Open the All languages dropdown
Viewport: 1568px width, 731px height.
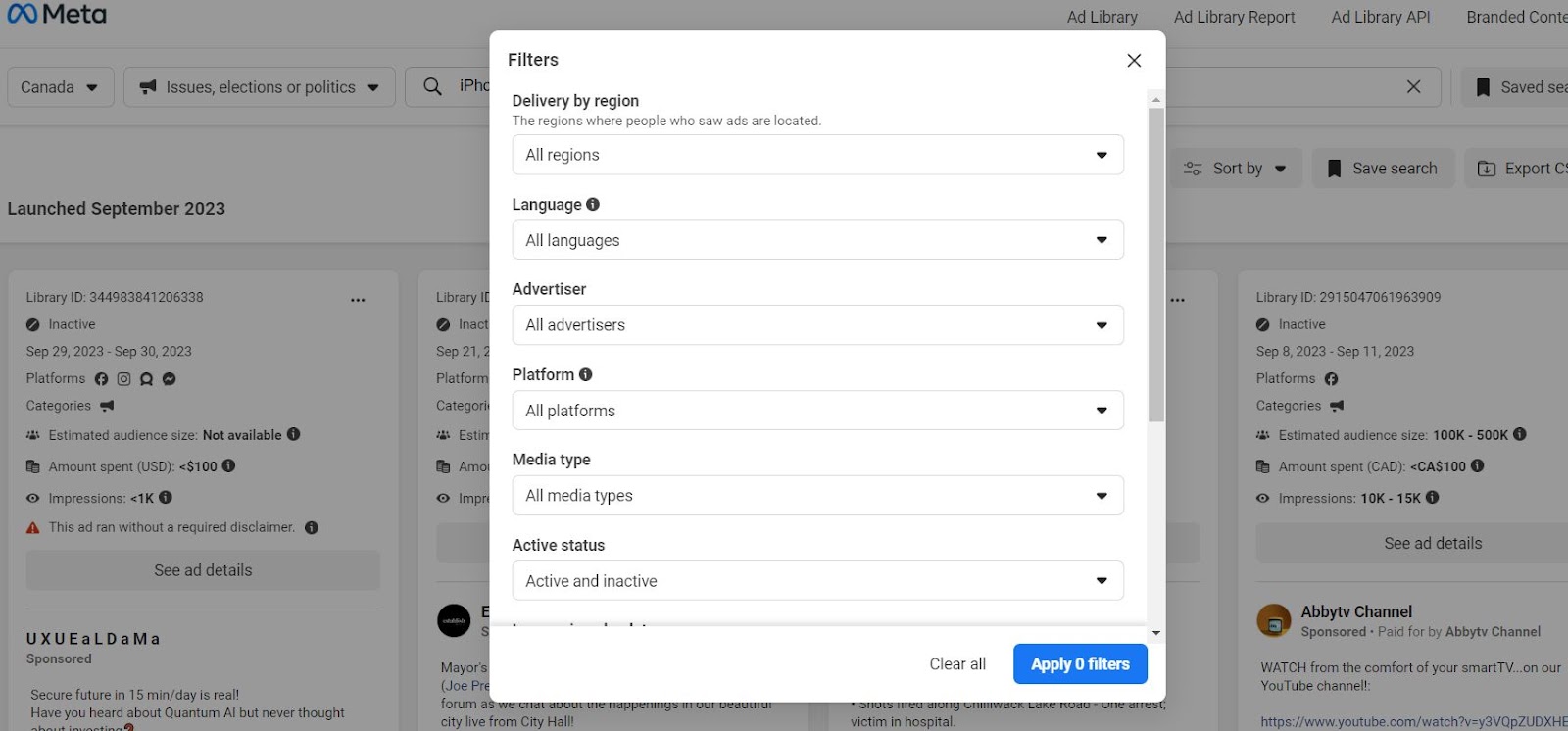click(817, 240)
